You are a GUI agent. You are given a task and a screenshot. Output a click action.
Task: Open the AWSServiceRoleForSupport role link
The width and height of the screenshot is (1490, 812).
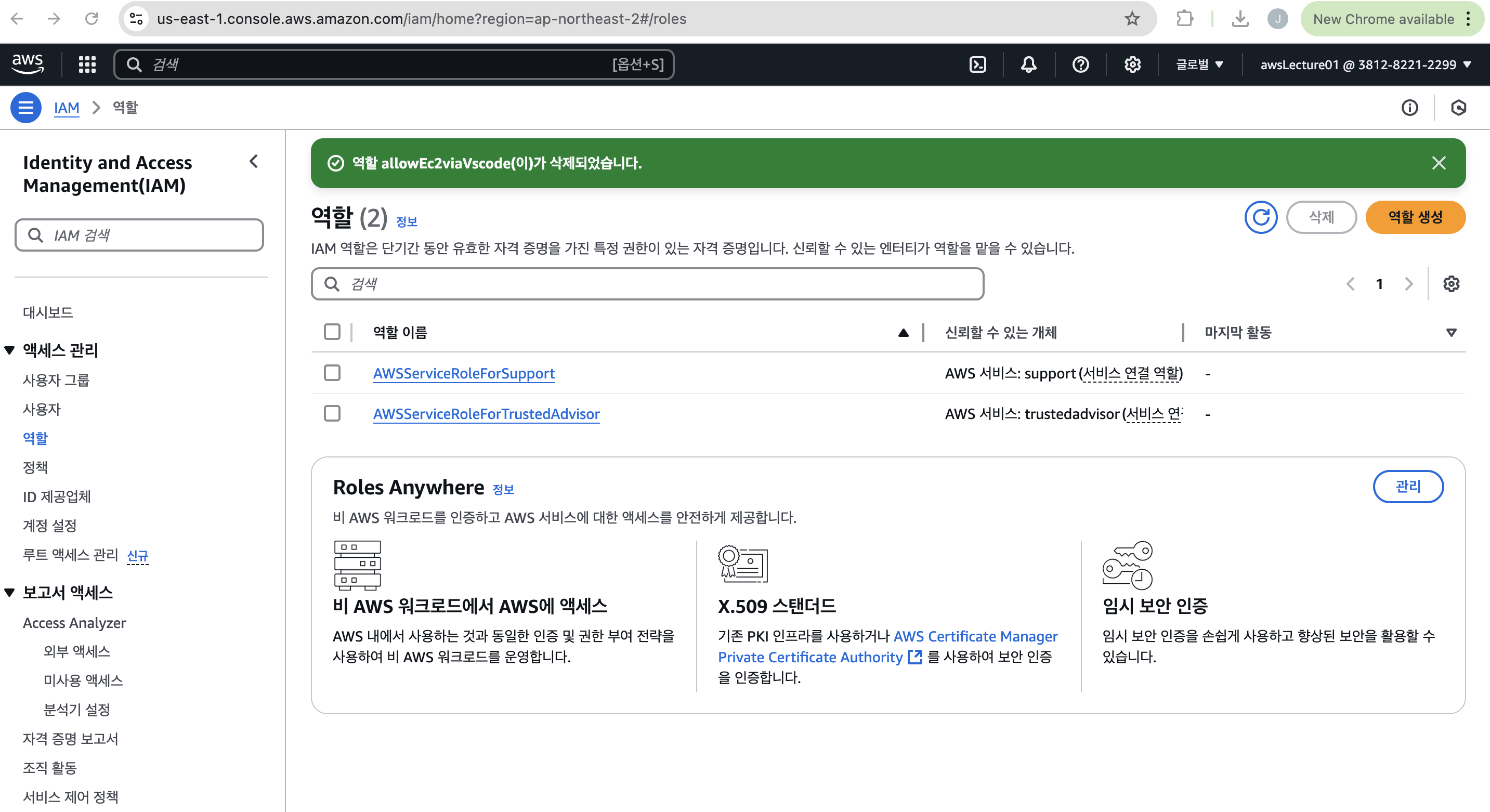464,373
